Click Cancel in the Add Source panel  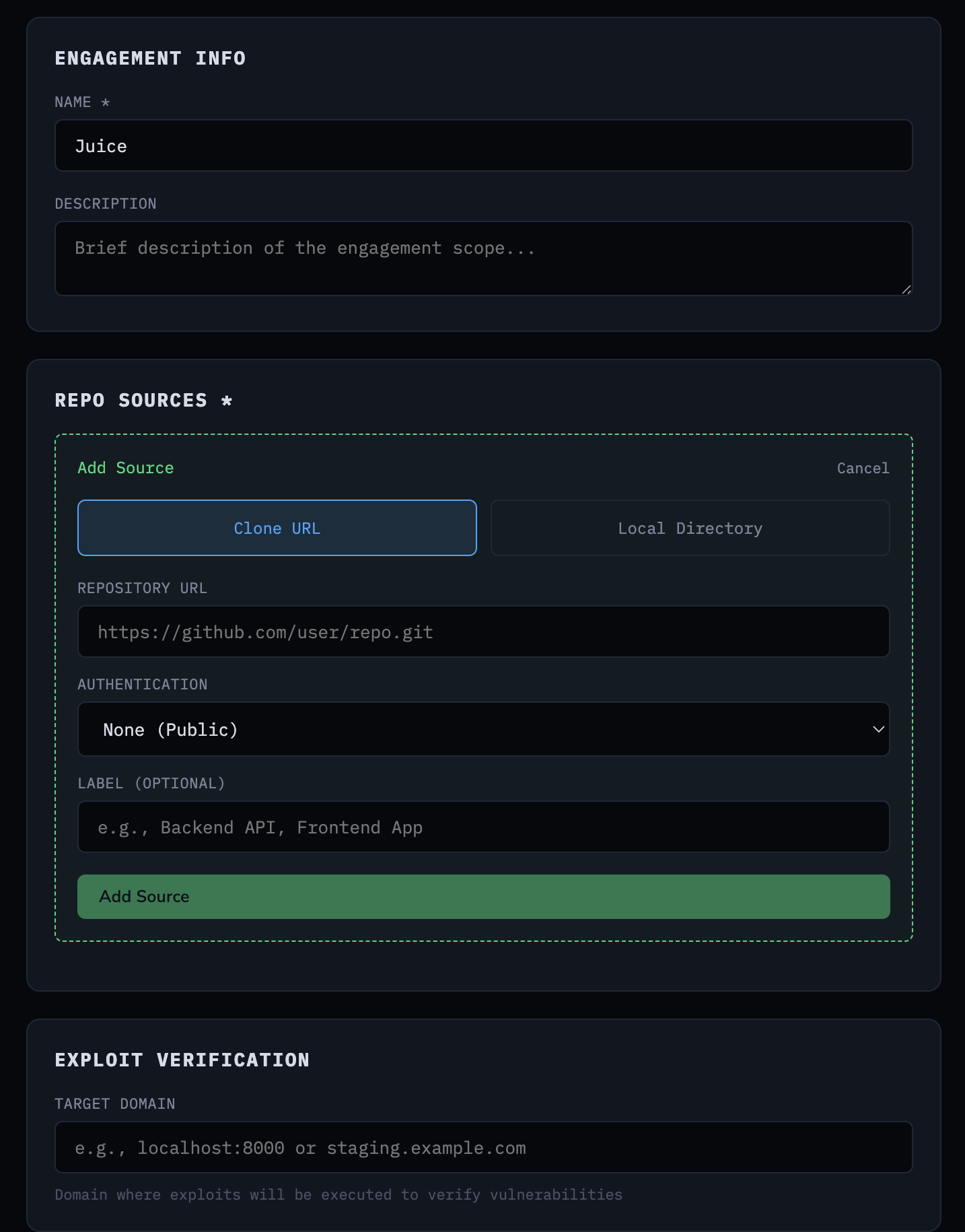(x=863, y=468)
